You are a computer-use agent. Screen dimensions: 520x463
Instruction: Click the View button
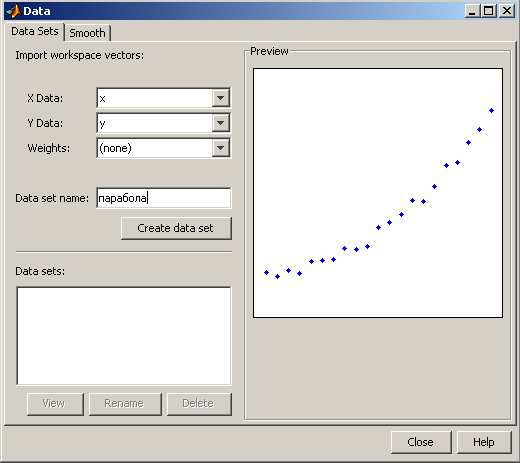coord(55,404)
